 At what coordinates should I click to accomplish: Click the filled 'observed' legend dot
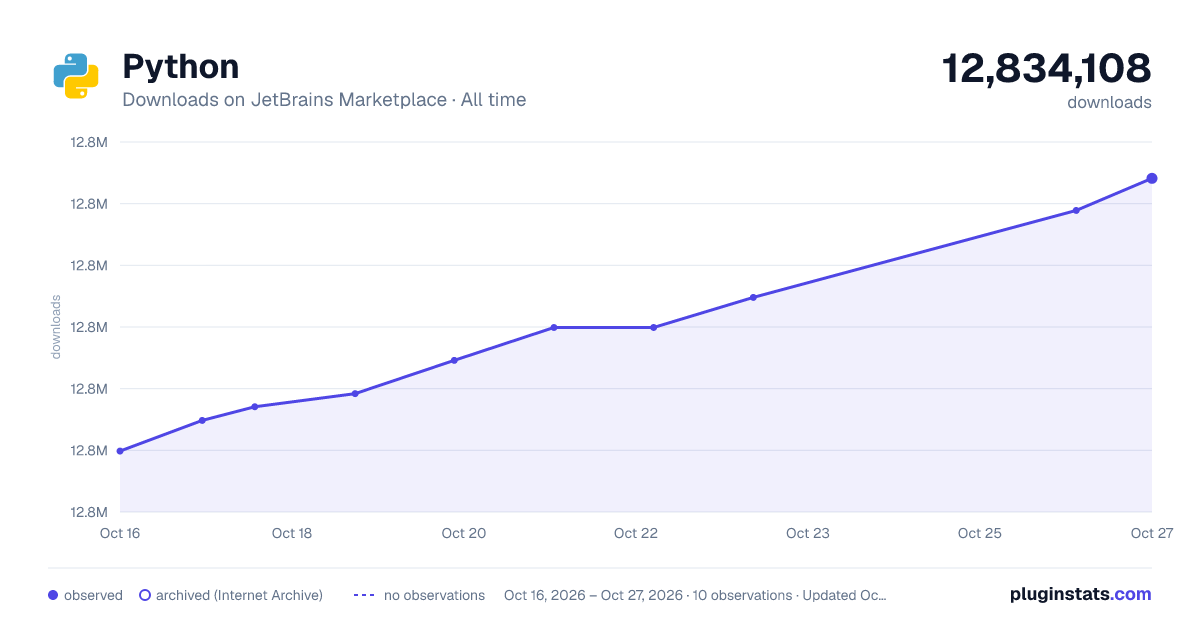(x=53, y=595)
